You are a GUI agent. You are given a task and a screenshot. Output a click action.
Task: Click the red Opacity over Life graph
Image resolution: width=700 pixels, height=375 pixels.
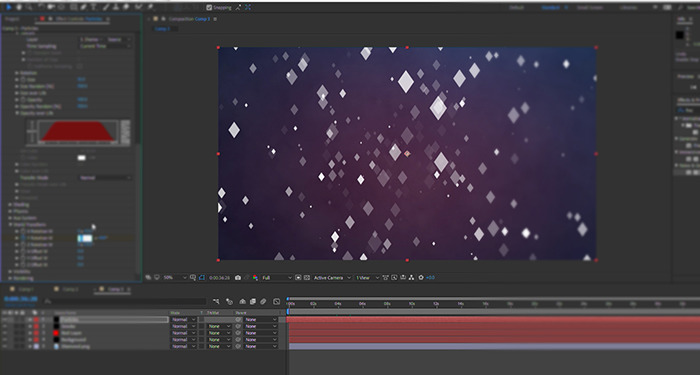tap(77, 132)
